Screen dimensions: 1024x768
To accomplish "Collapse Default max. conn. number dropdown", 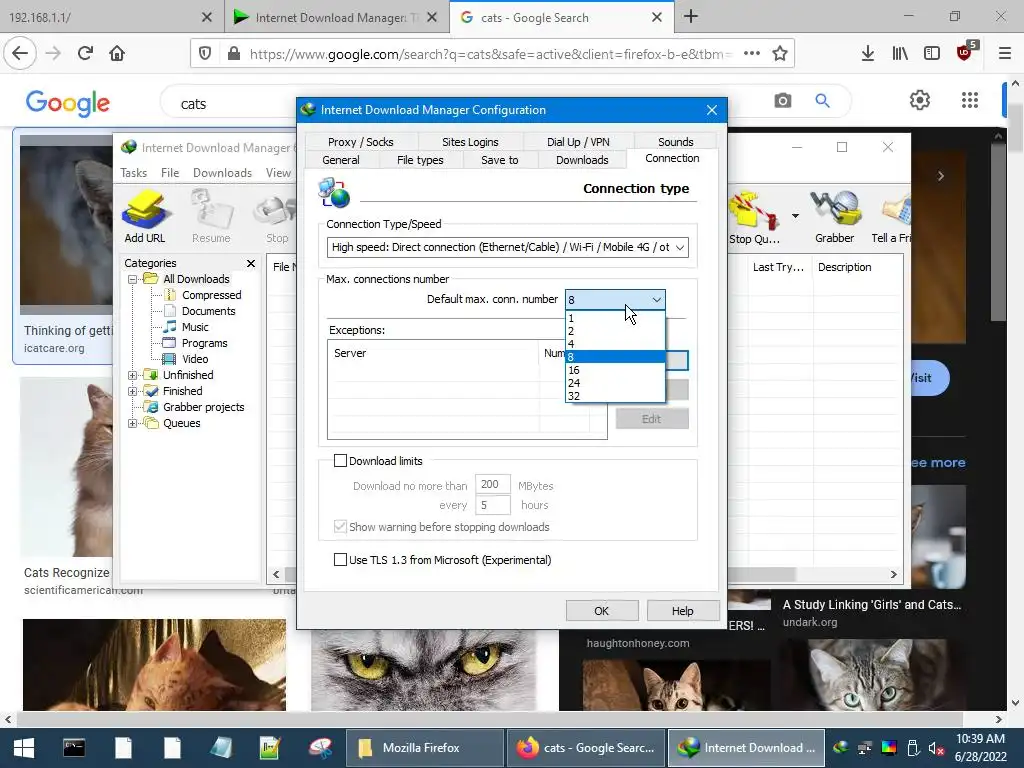I will click(x=656, y=300).
